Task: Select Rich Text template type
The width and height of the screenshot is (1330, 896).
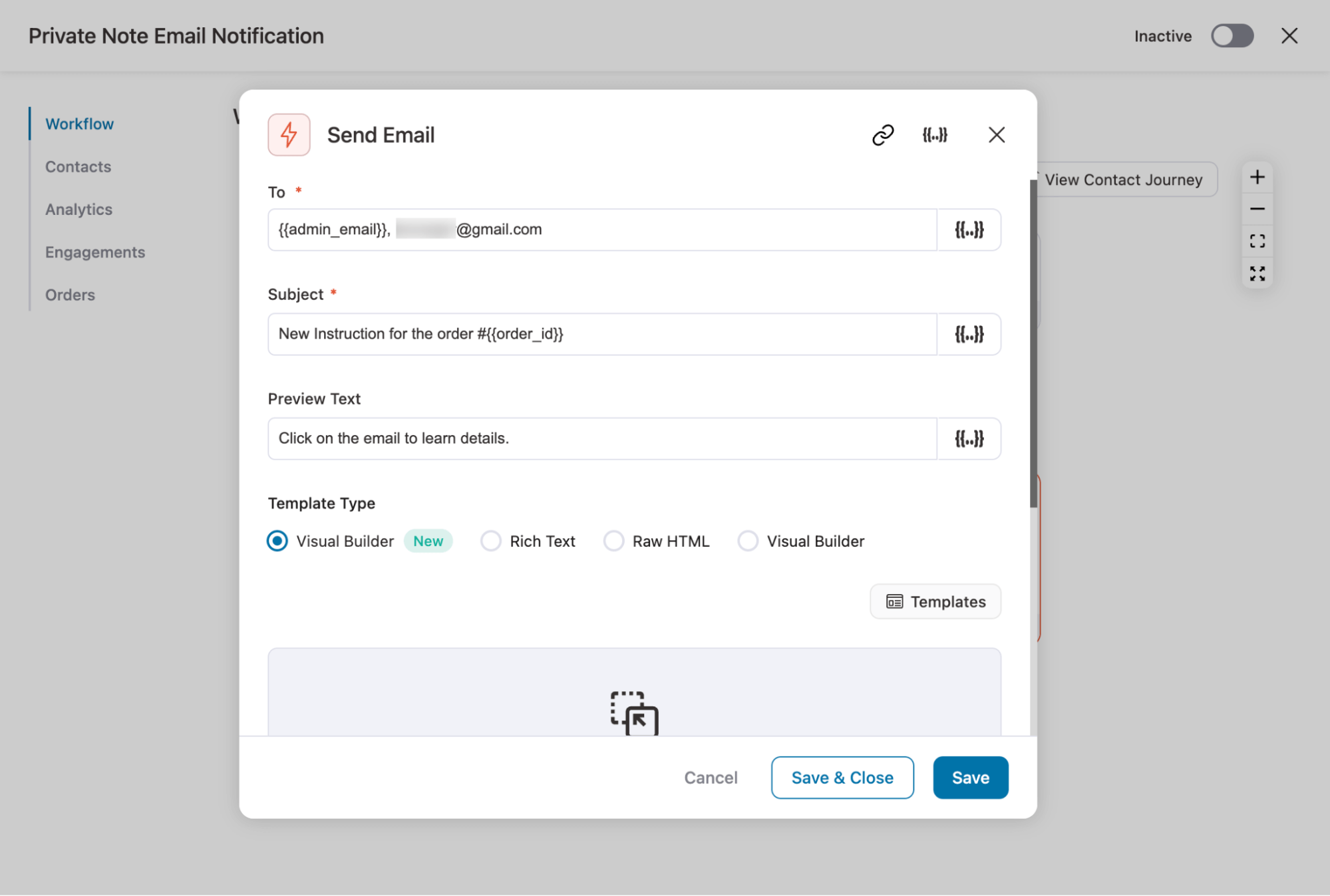Action: tap(491, 541)
